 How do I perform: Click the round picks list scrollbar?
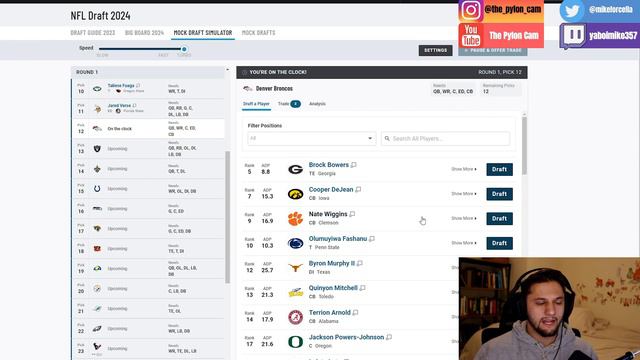click(x=228, y=217)
